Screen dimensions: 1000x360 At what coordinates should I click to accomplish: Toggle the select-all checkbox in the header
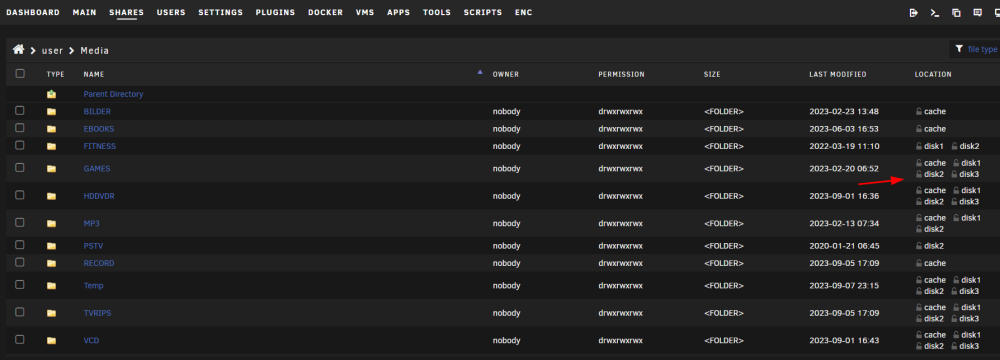tap(20, 73)
